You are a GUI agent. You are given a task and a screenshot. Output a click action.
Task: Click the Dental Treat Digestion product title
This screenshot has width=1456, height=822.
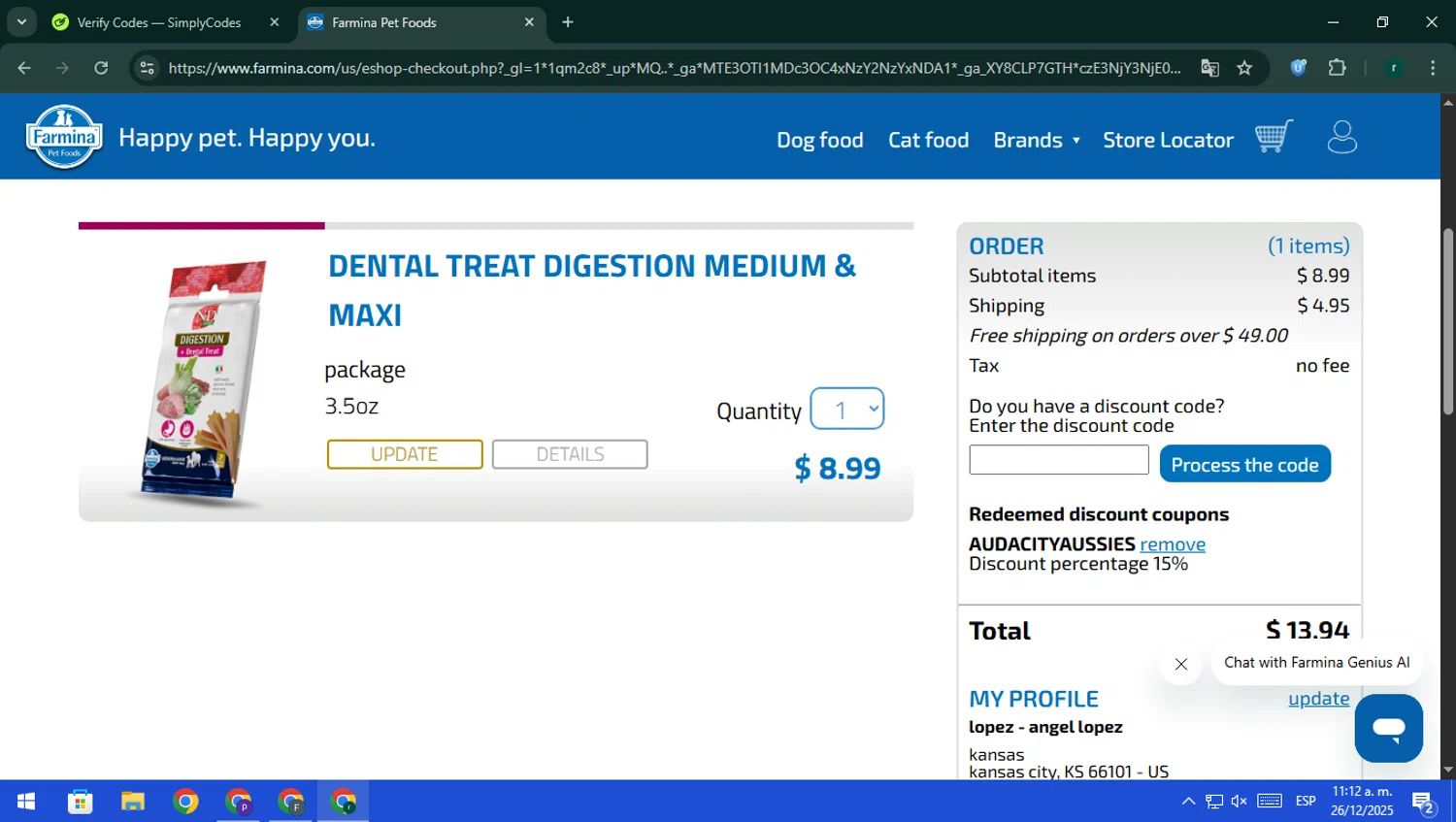click(592, 289)
